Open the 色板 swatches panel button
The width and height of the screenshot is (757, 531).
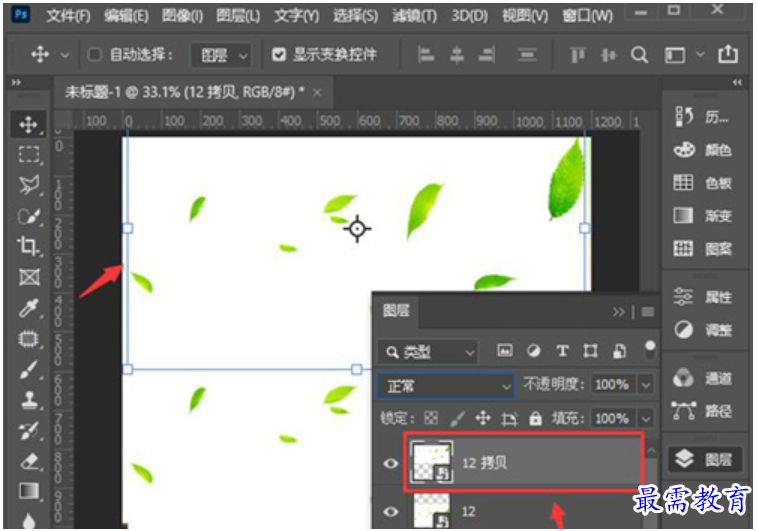(x=703, y=183)
